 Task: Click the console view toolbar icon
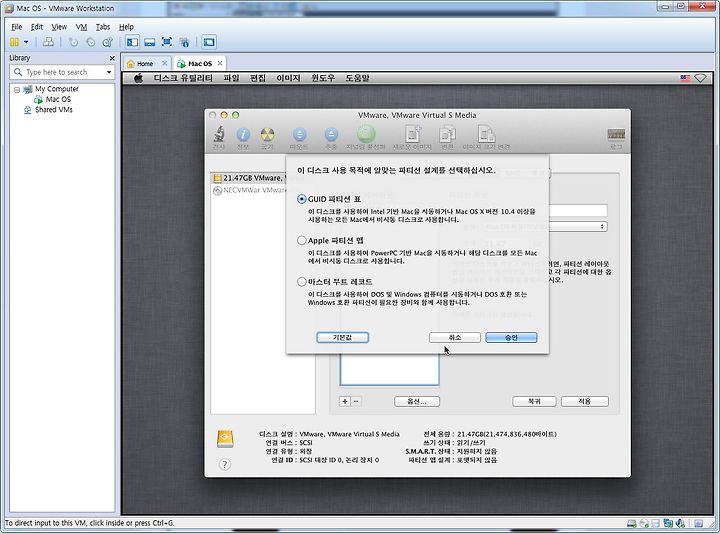[x=209, y=42]
